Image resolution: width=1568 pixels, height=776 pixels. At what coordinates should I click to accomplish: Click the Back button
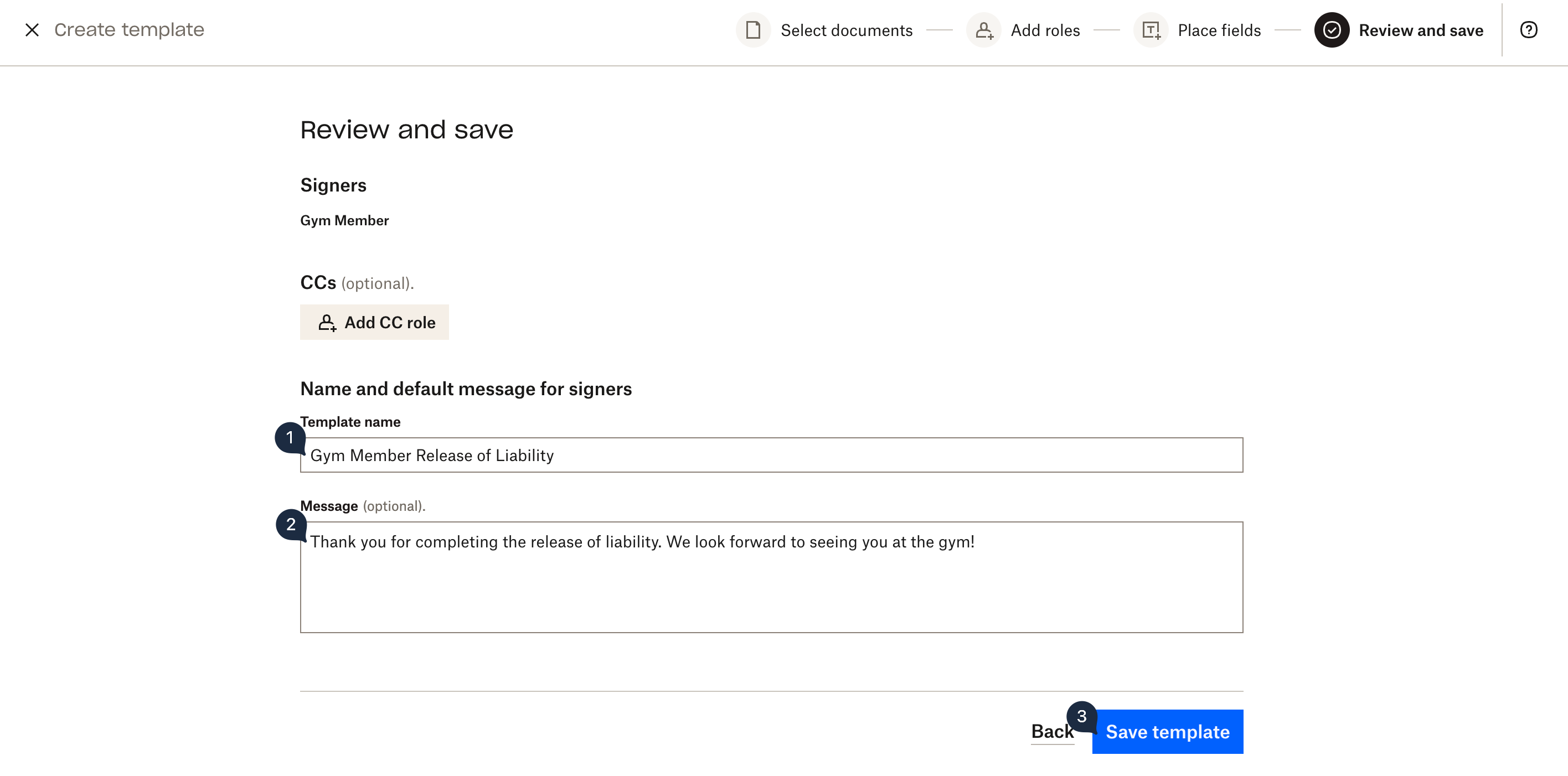pos(1051,731)
